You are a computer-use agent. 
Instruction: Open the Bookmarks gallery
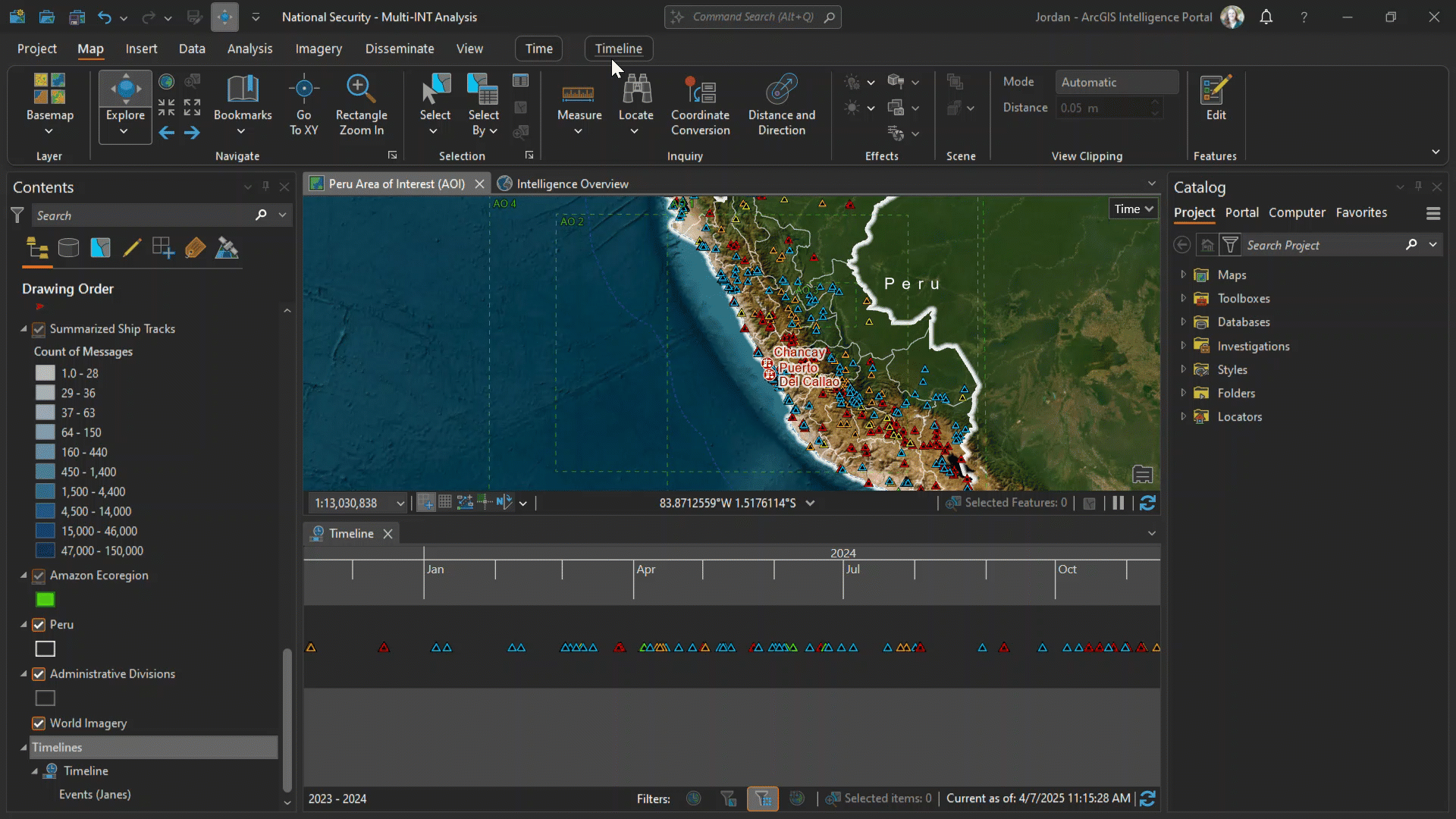243,100
